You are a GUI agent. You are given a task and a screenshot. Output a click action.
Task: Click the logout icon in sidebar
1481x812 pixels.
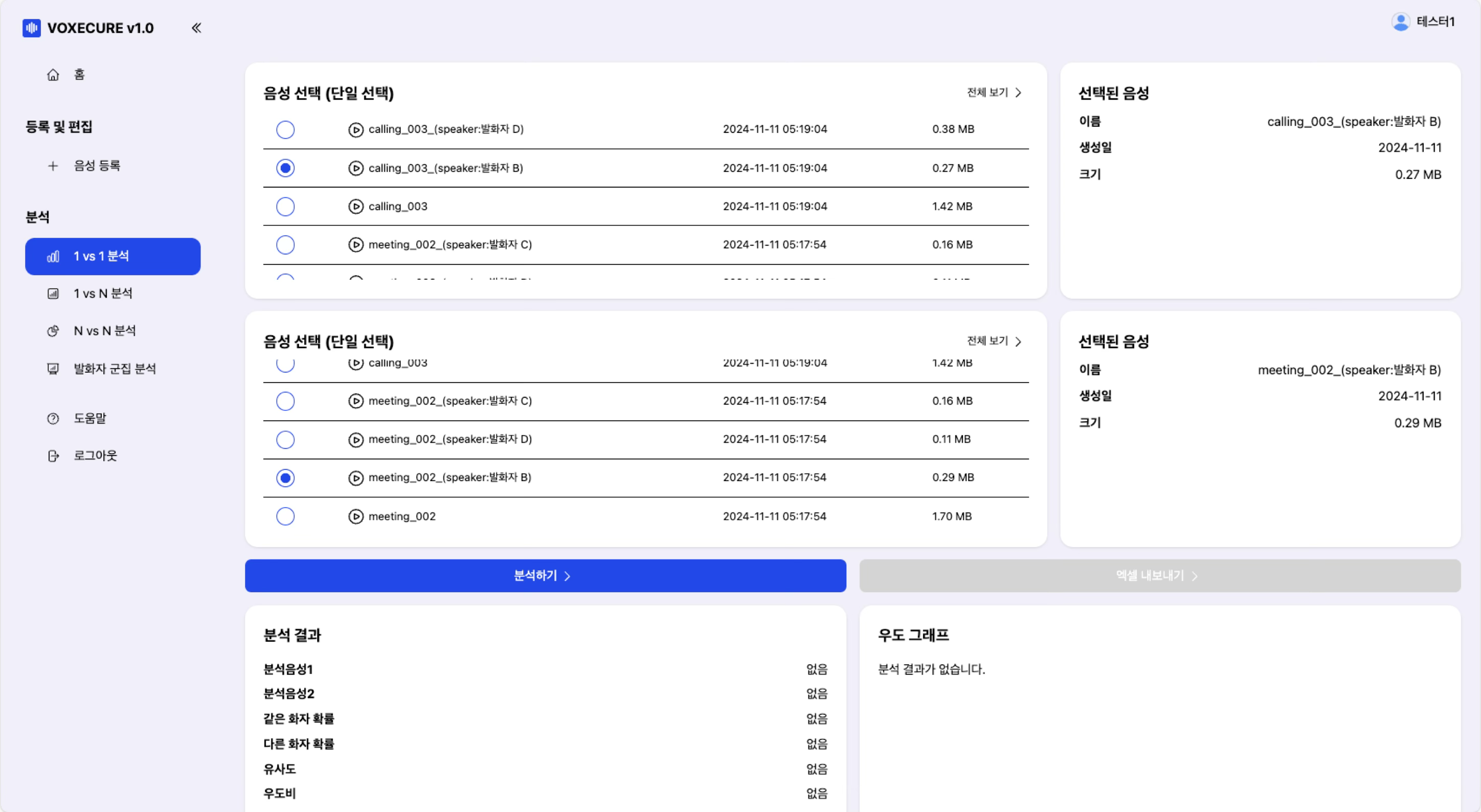coord(53,456)
